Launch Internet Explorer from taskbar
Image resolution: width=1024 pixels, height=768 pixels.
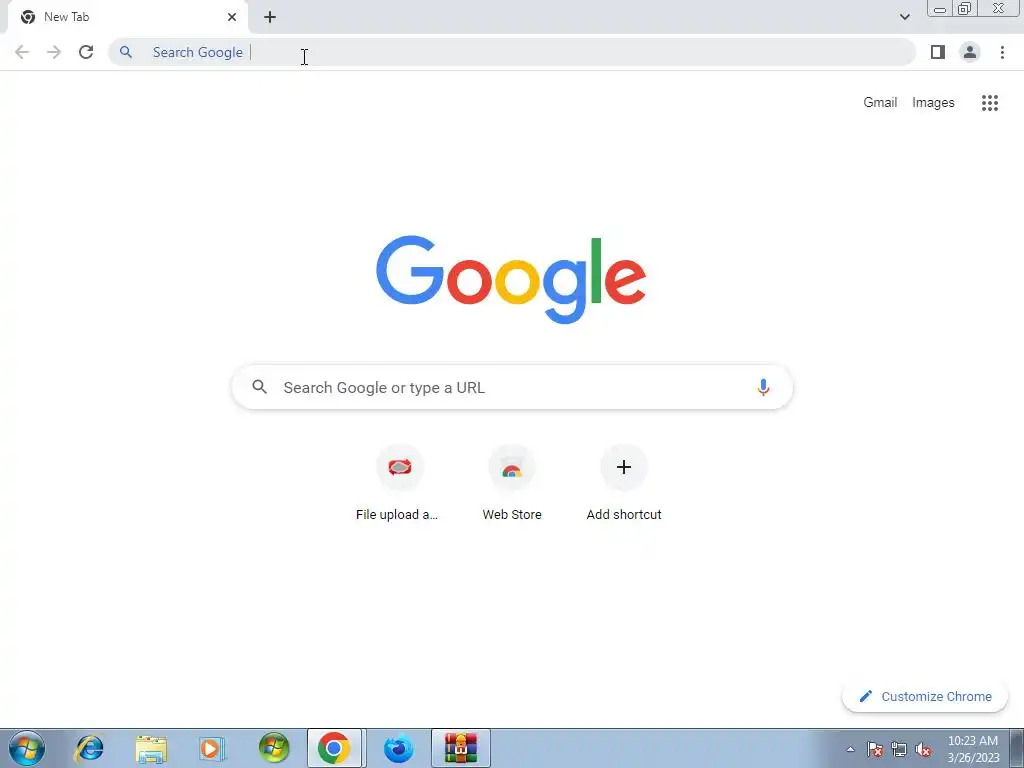89,748
